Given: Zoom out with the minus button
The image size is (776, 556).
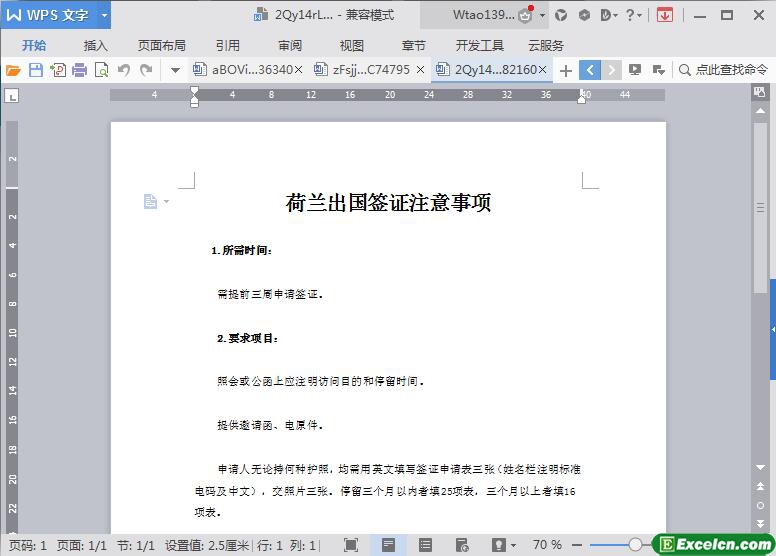Looking at the screenshot, I should (577, 545).
